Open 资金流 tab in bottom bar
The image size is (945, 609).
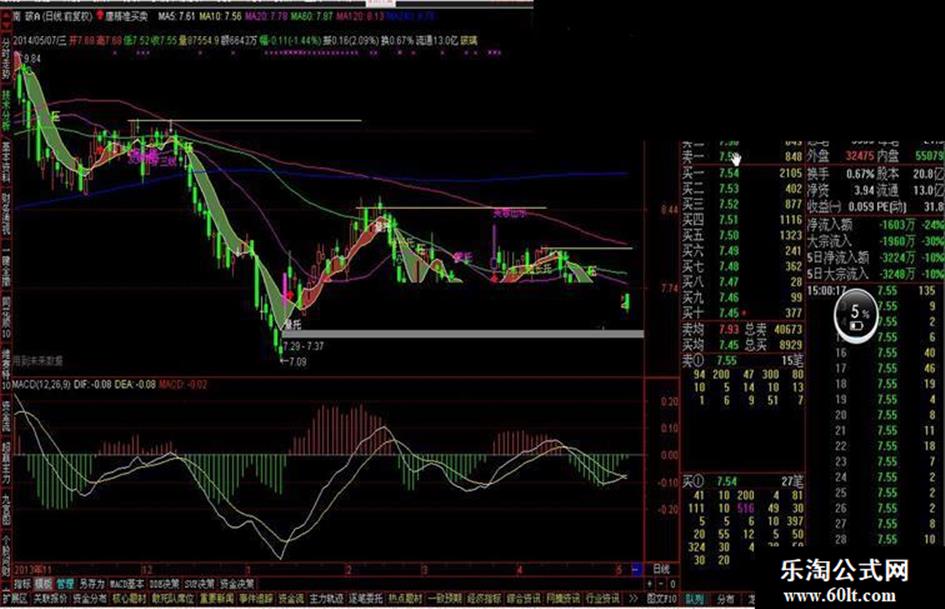tap(291, 599)
